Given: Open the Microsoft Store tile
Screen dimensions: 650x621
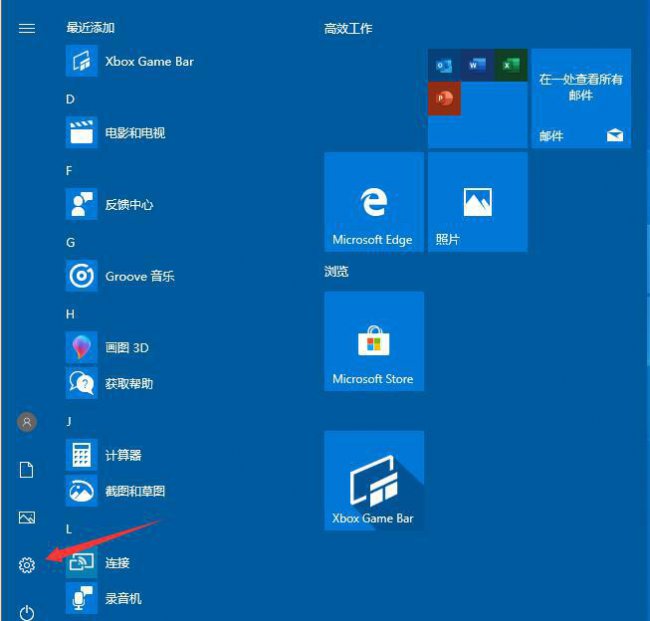Looking at the screenshot, I should (374, 341).
